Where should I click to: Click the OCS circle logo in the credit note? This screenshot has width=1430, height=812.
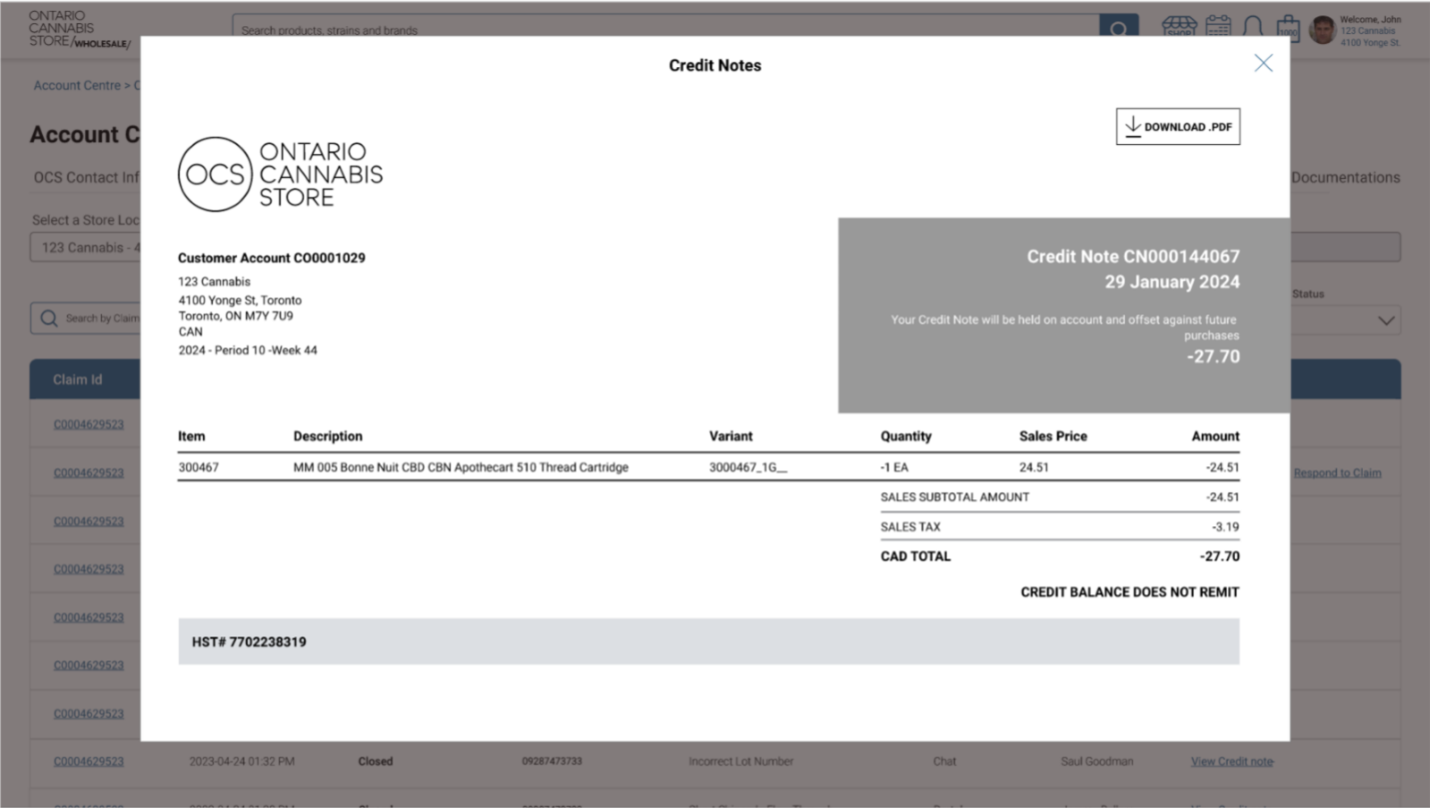click(x=215, y=174)
